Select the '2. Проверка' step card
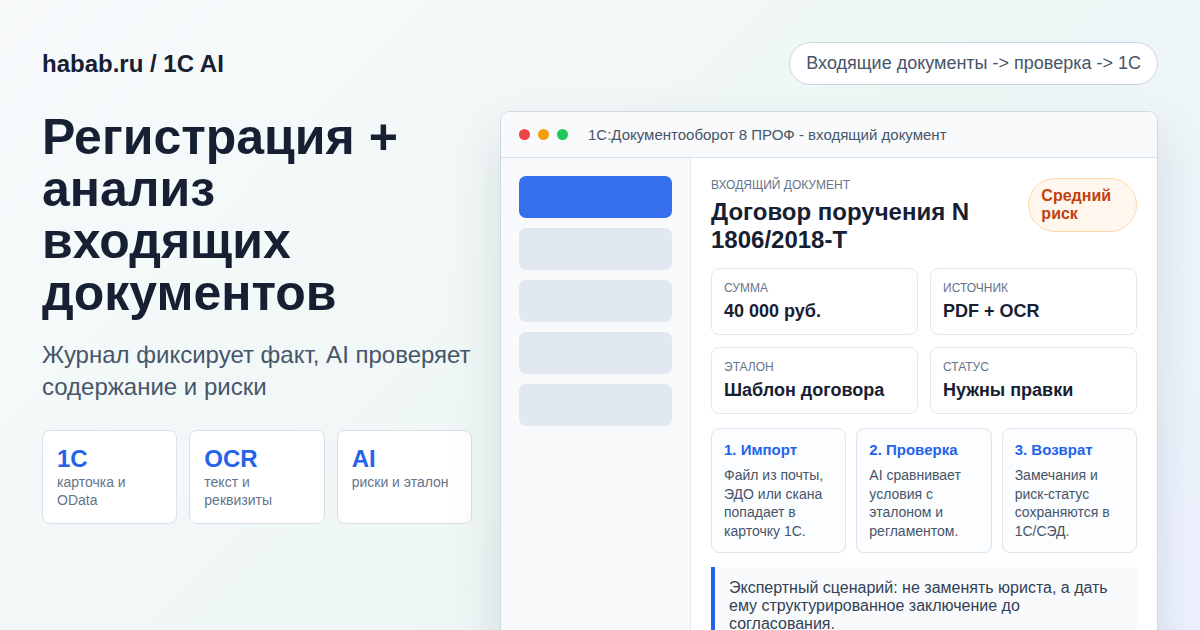Screen dimensions: 1200x630 pyautogui.click(x=924, y=490)
